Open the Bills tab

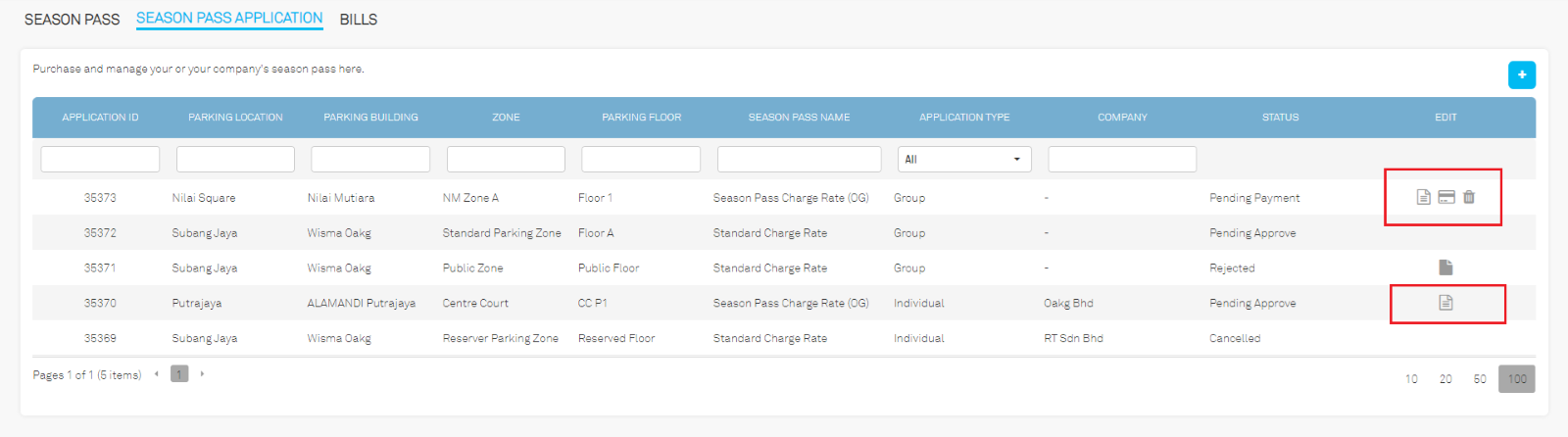coord(359,20)
